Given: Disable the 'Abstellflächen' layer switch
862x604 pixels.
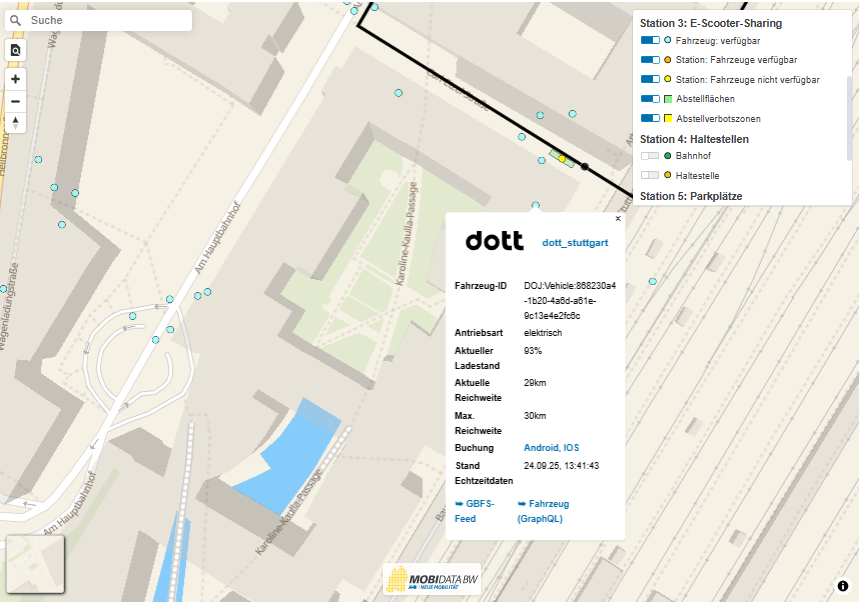Looking at the screenshot, I should pos(650,99).
